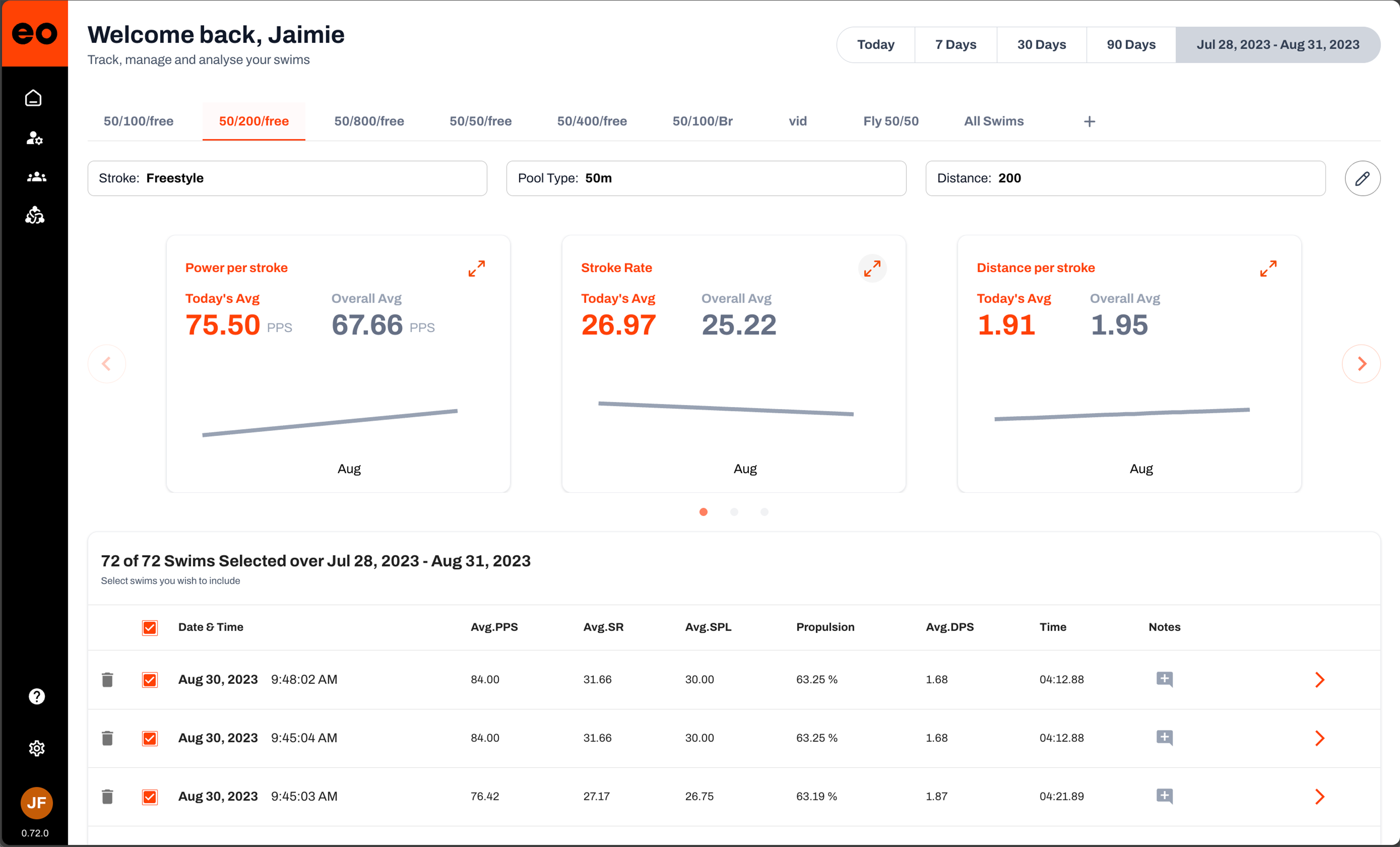The width and height of the screenshot is (1400, 847).
Task: Add a note to the 9:45:04 AM swim
Action: point(1164,737)
